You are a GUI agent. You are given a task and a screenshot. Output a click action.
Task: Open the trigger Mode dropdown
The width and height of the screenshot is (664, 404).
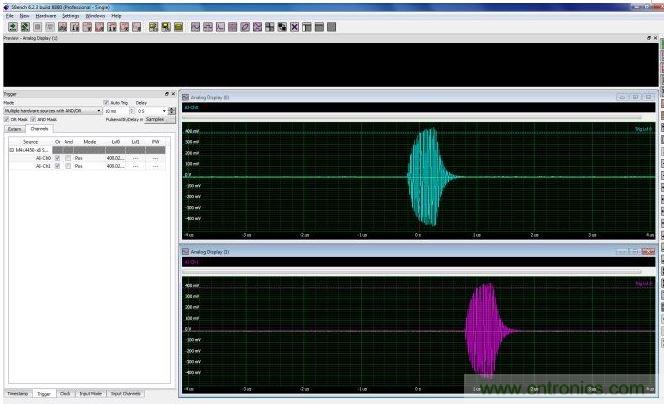99,110
